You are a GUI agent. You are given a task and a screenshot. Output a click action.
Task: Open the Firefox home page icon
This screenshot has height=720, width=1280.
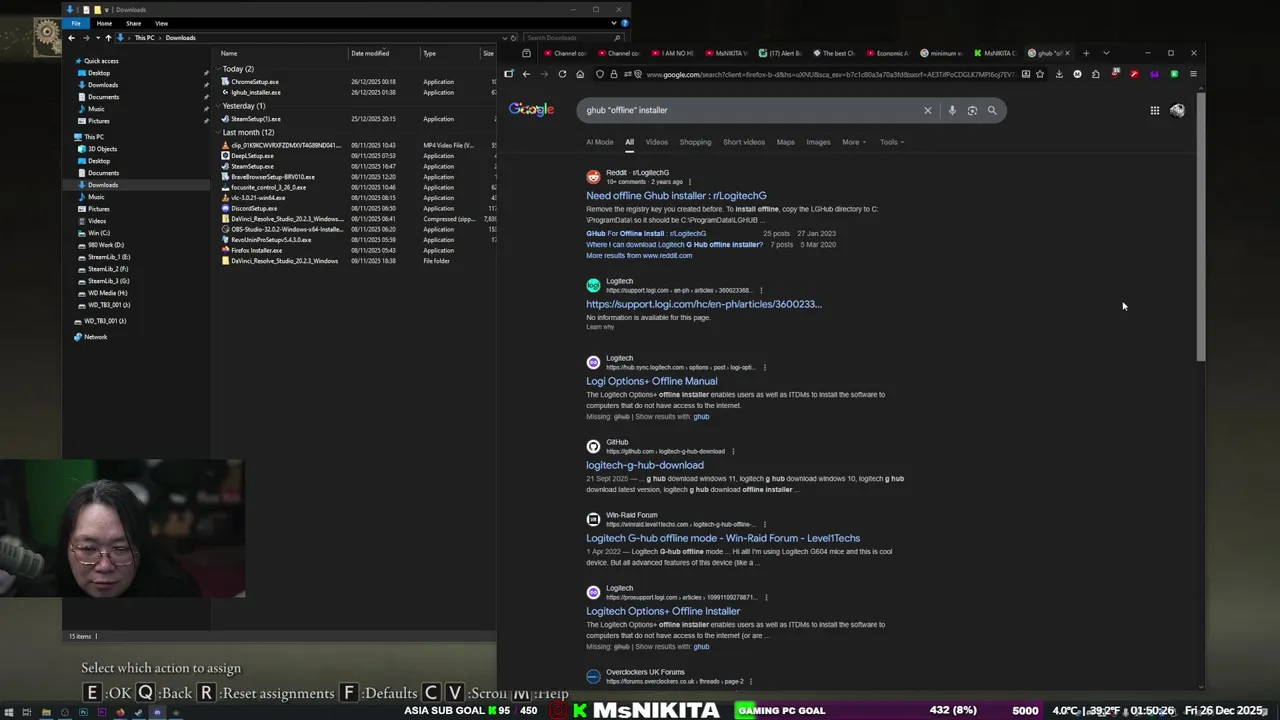(x=580, y=74)
